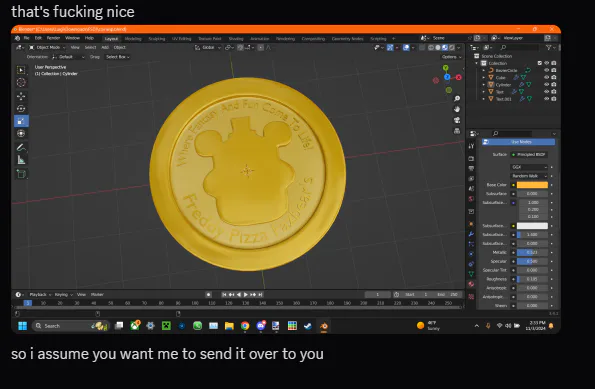Screen dimensions: 595x389
Task: Click the highlighted Scale tool
Action: pyautogui.click(x=21, y=121)
